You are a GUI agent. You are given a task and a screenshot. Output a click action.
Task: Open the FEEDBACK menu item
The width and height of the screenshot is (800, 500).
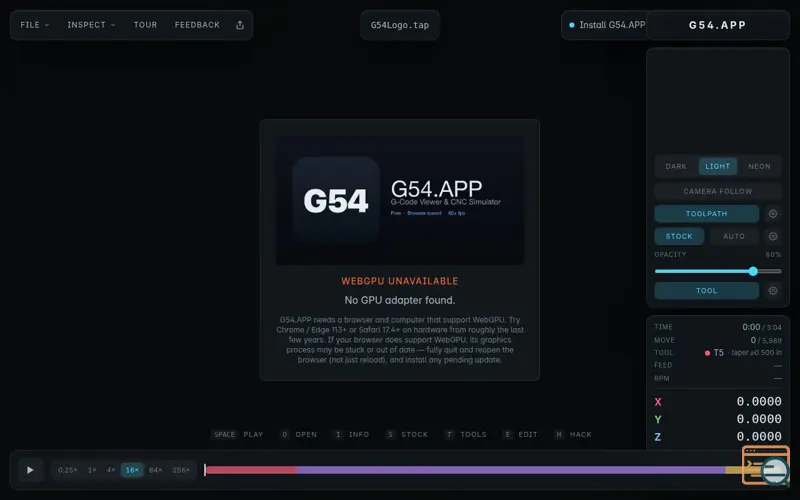tap(197, 25)
